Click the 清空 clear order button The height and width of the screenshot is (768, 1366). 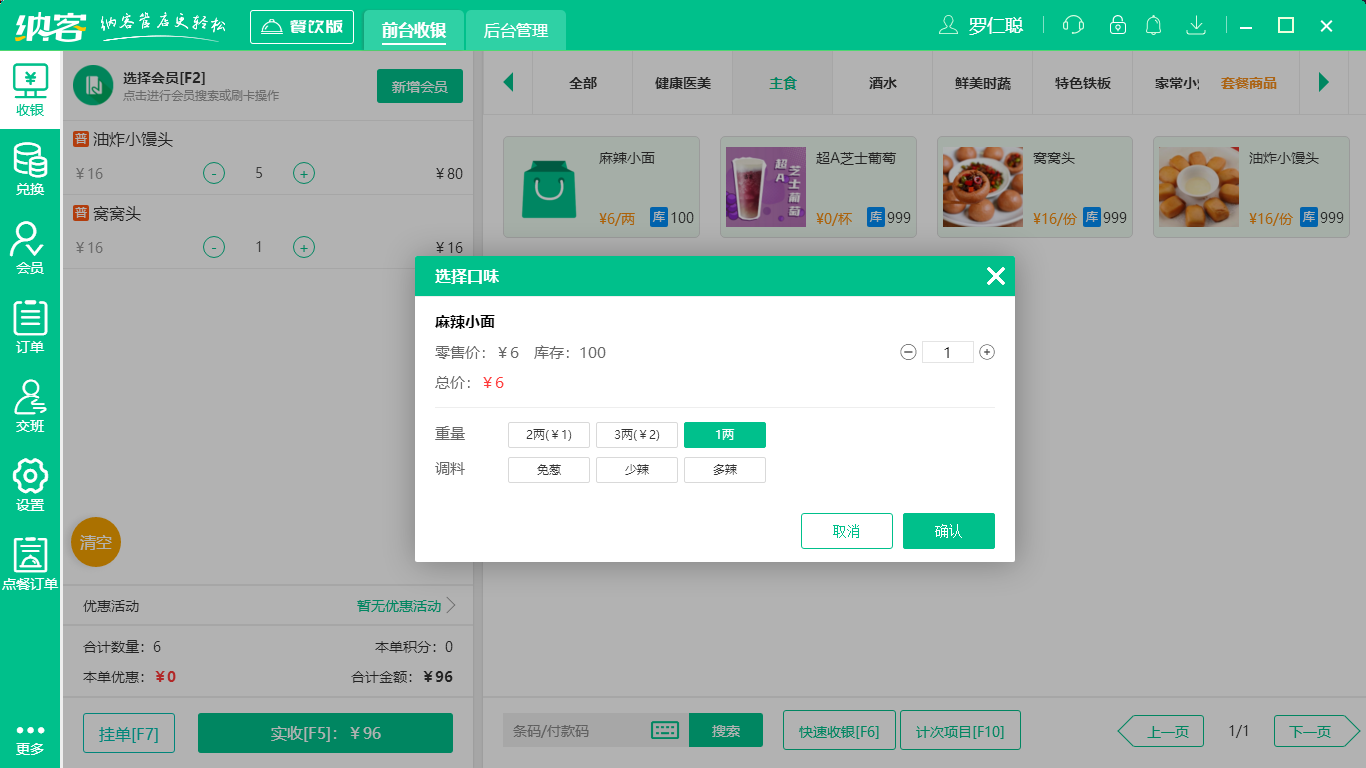pyautogui.click(x=95, y=542)
